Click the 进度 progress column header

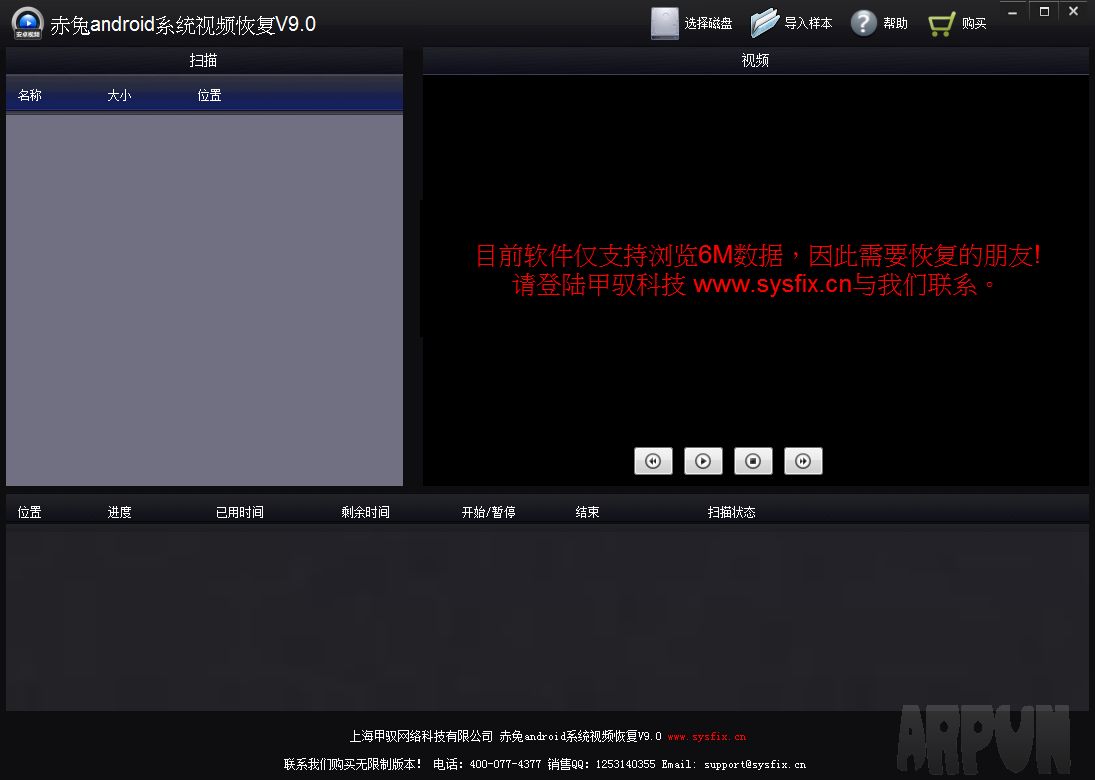pyautogui.click(x=119, y=511)
